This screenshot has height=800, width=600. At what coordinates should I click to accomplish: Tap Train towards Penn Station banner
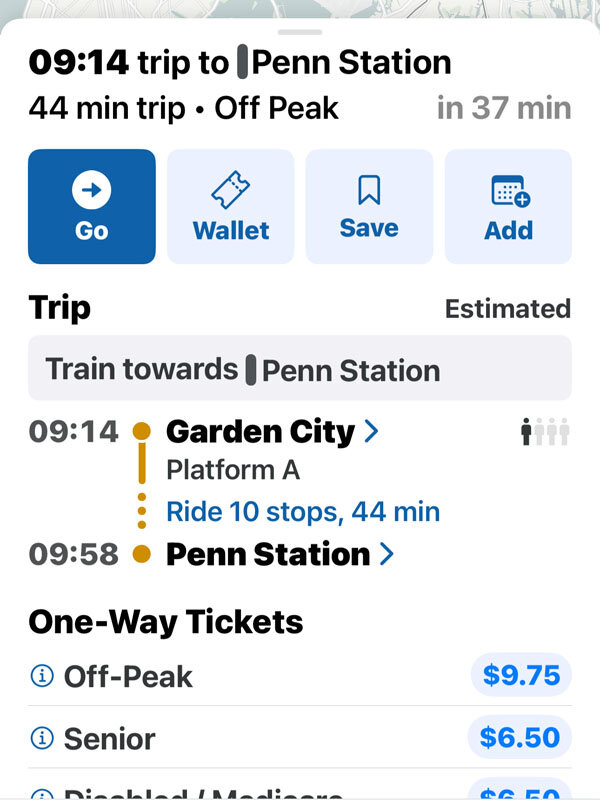click(300, 368)
